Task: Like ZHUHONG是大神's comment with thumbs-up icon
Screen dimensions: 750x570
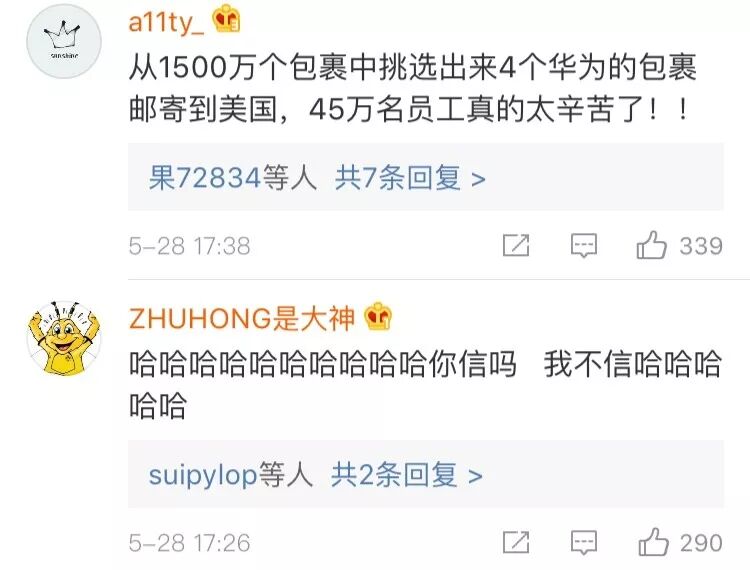Action: [653, 542]
